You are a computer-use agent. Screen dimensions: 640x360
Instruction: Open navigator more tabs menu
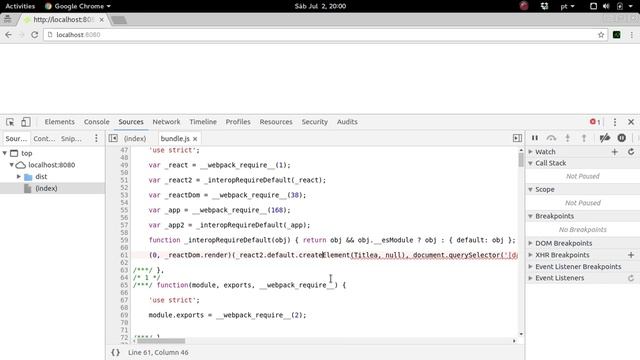pos(96,138)
